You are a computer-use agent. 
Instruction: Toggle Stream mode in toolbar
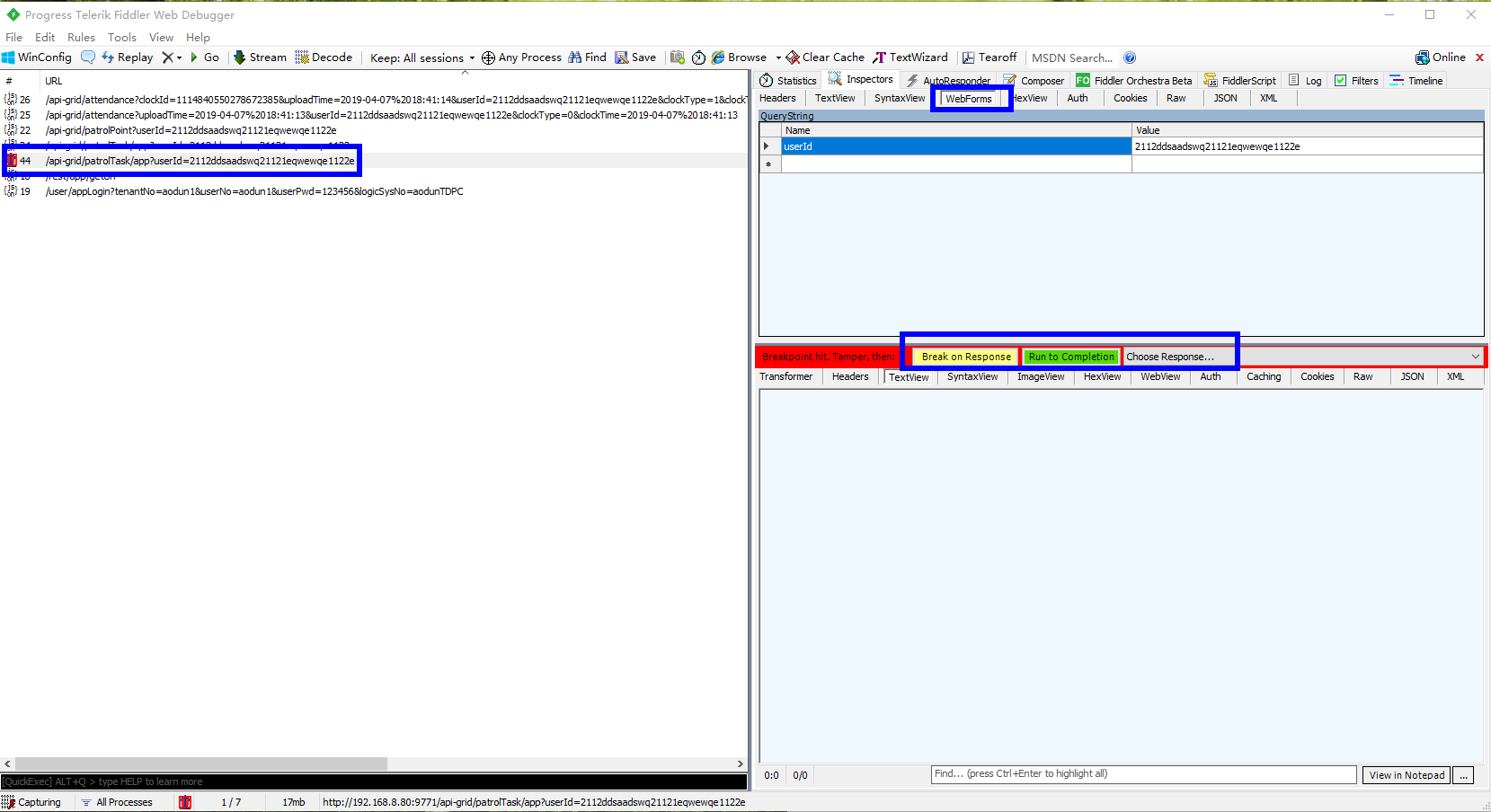260,57
